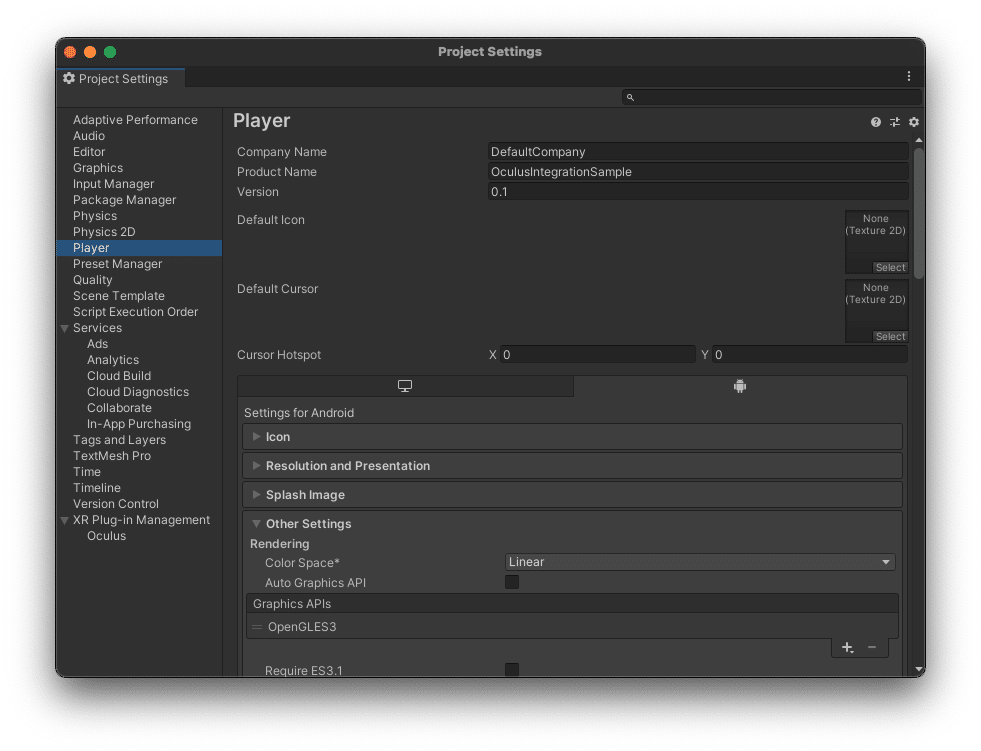Collapse the Services tree group
The height and width of the screenshot is (751, 981).
[64, 329]
